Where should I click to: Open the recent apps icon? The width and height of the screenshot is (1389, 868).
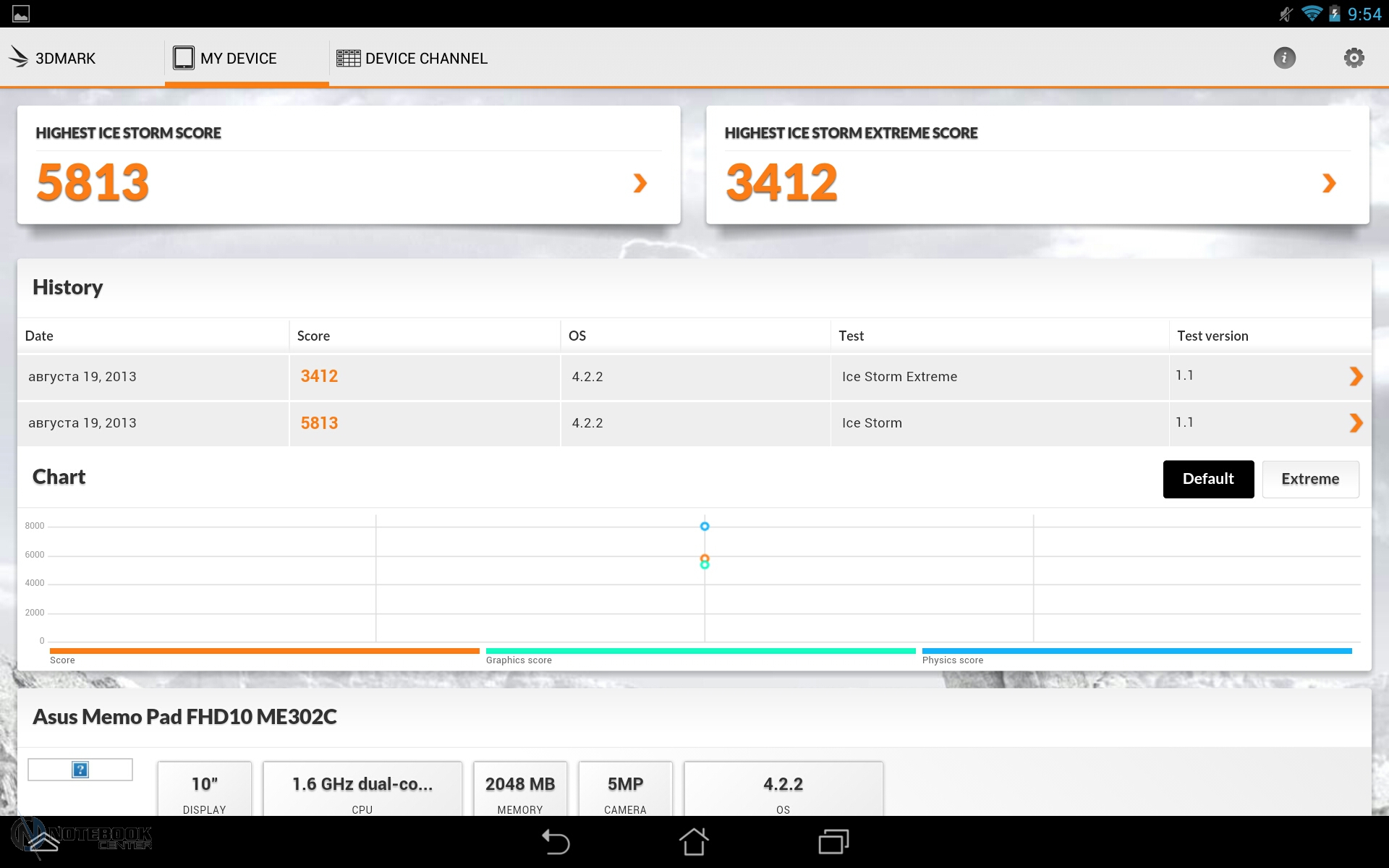tap(833, 842)
